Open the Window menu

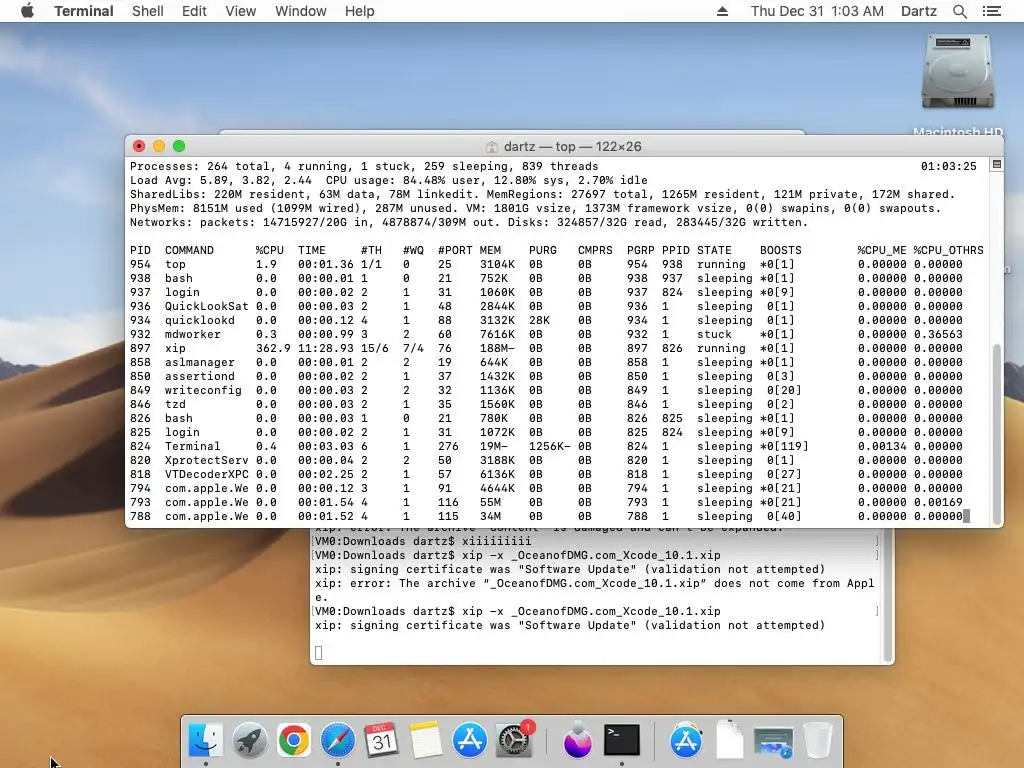pos(300,11)
